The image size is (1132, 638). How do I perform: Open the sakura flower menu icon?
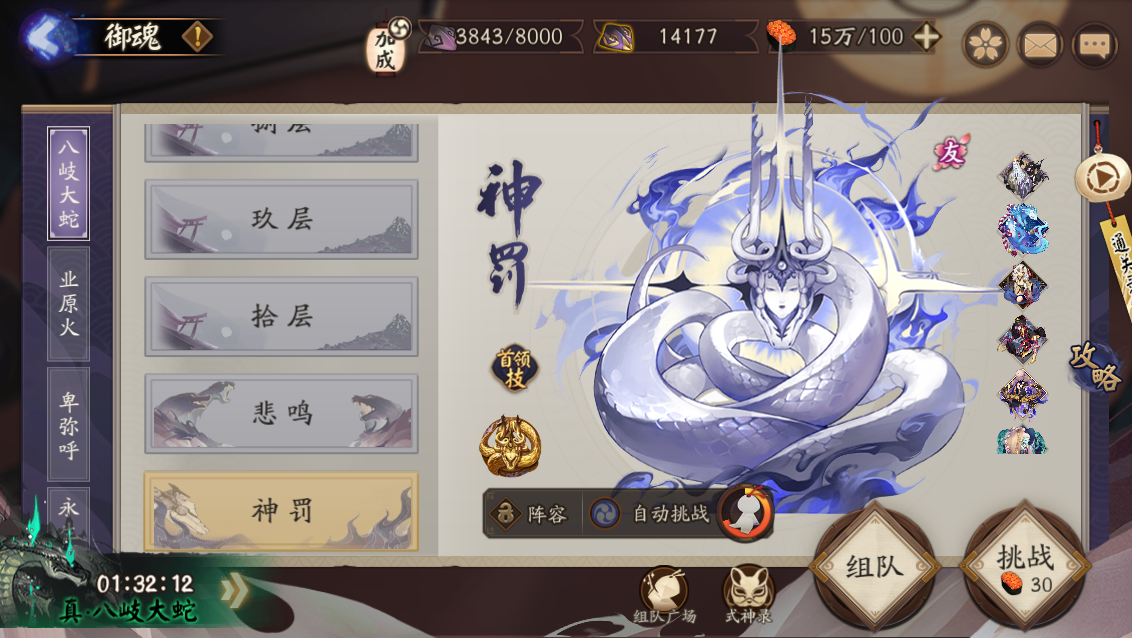tap(986, 45)
